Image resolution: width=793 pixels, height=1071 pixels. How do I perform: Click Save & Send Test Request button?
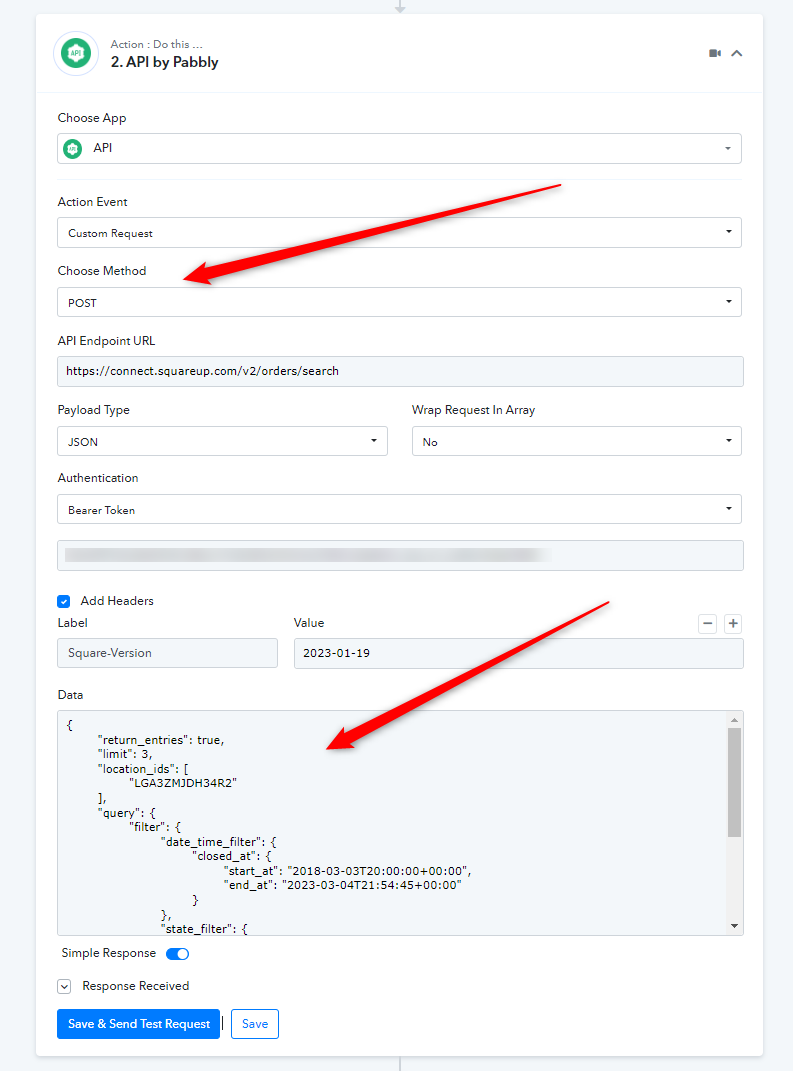point(139,1024)
